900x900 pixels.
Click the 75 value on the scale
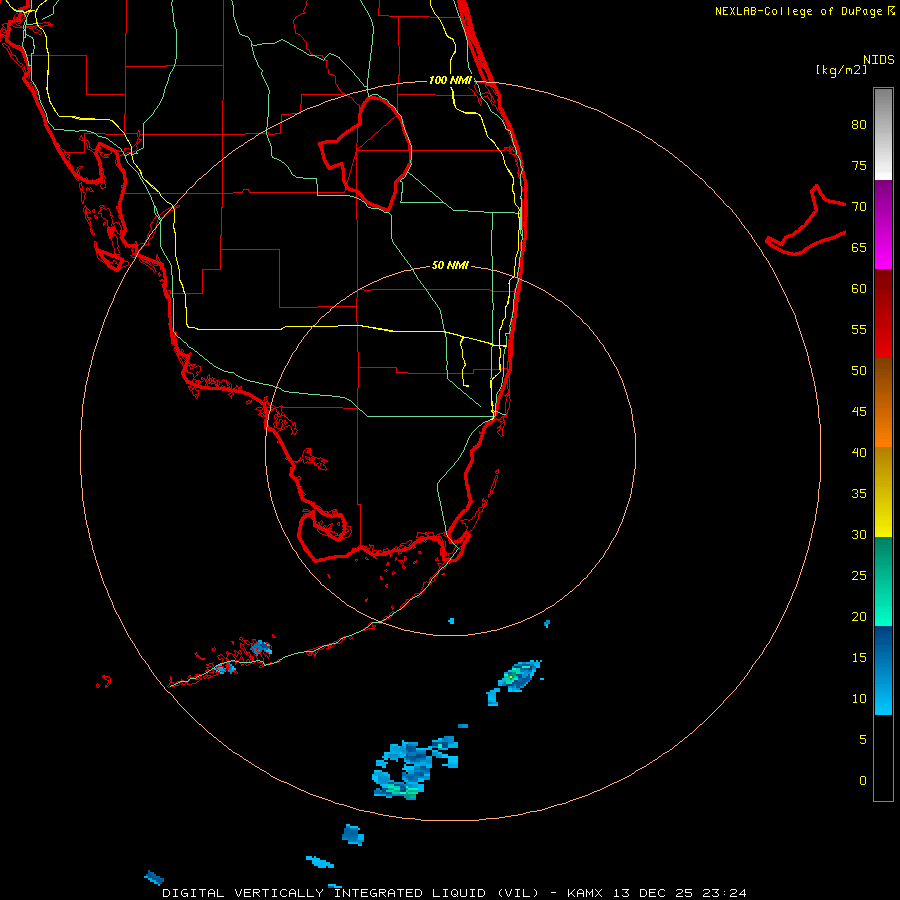(x=859, y=165)
